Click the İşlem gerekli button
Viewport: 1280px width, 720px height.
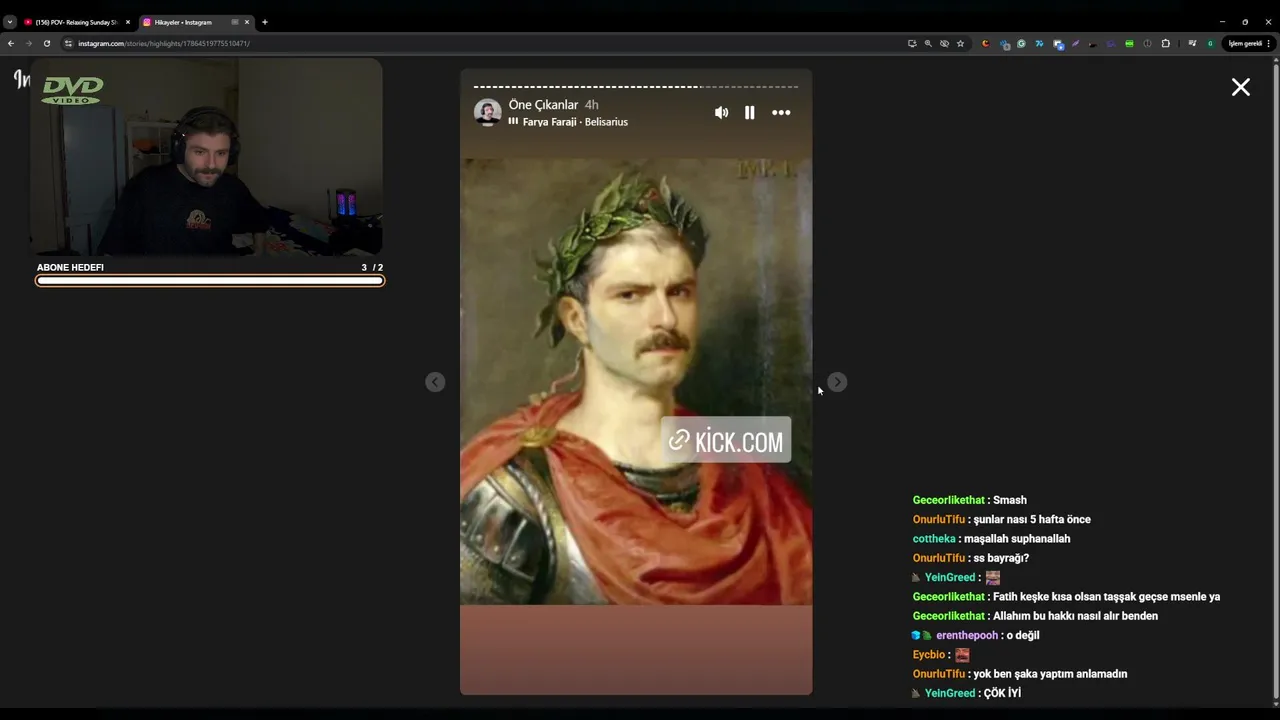pos(1250,43)
